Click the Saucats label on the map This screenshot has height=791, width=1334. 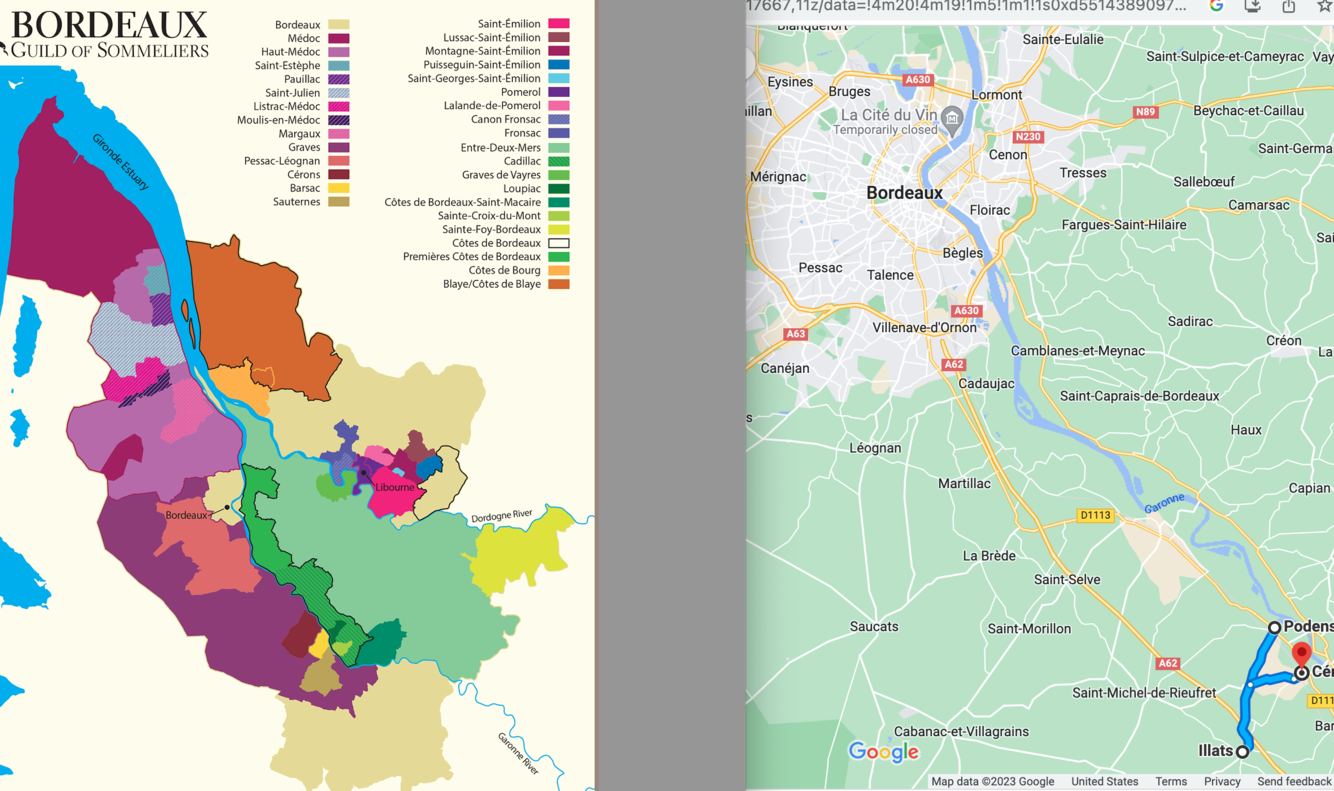[x=874, y=627]
